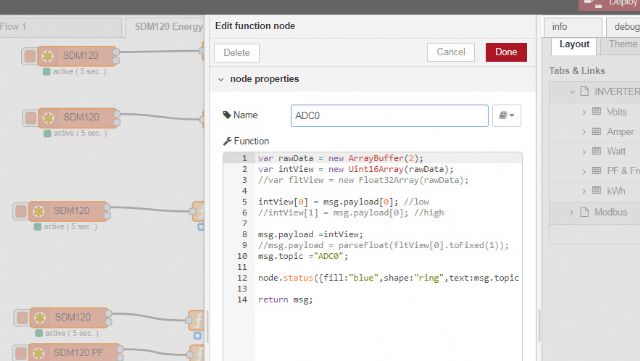This screenshot has height=361, width=640.
Task: Click the tag icon next to Name
Action: 227,115
